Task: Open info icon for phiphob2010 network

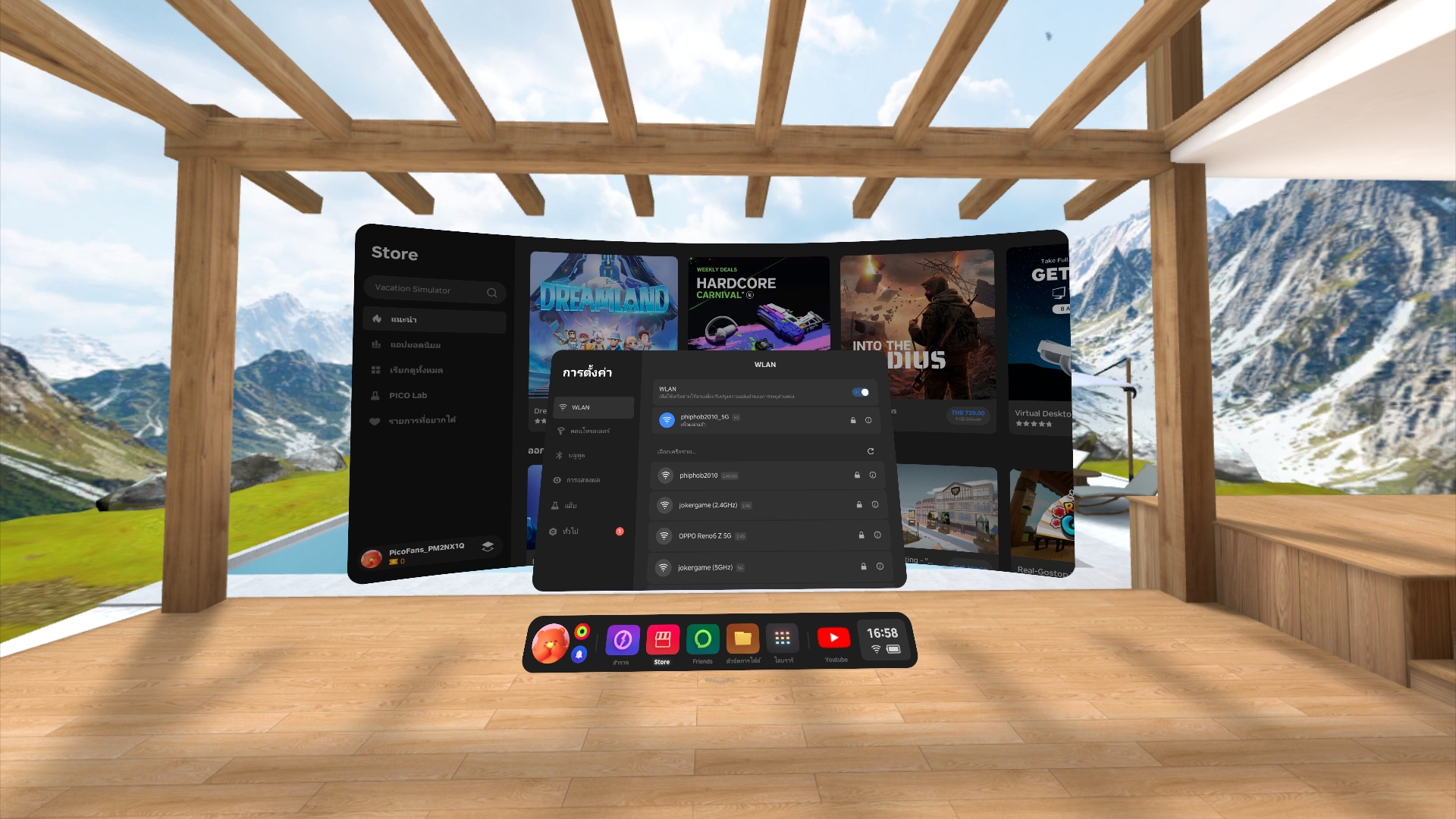Action: 873,475
